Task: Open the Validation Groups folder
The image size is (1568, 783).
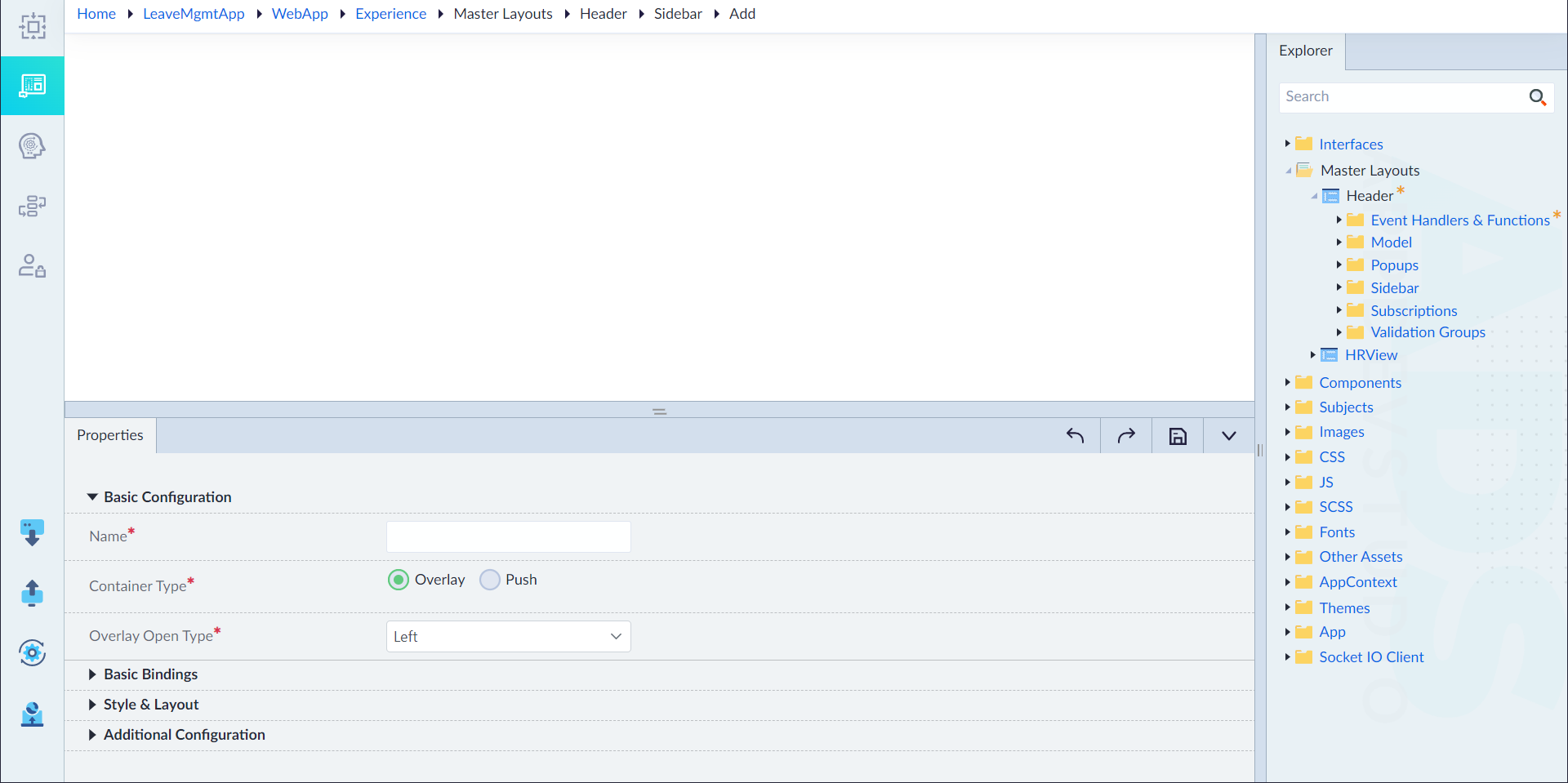Action: coord(1428,332)
